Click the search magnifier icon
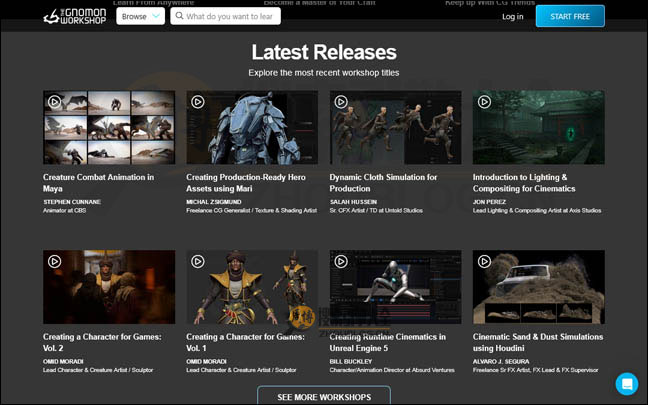The width and height of the screenshot is (648, 405). pyautogui.click(x=179, y=16)
